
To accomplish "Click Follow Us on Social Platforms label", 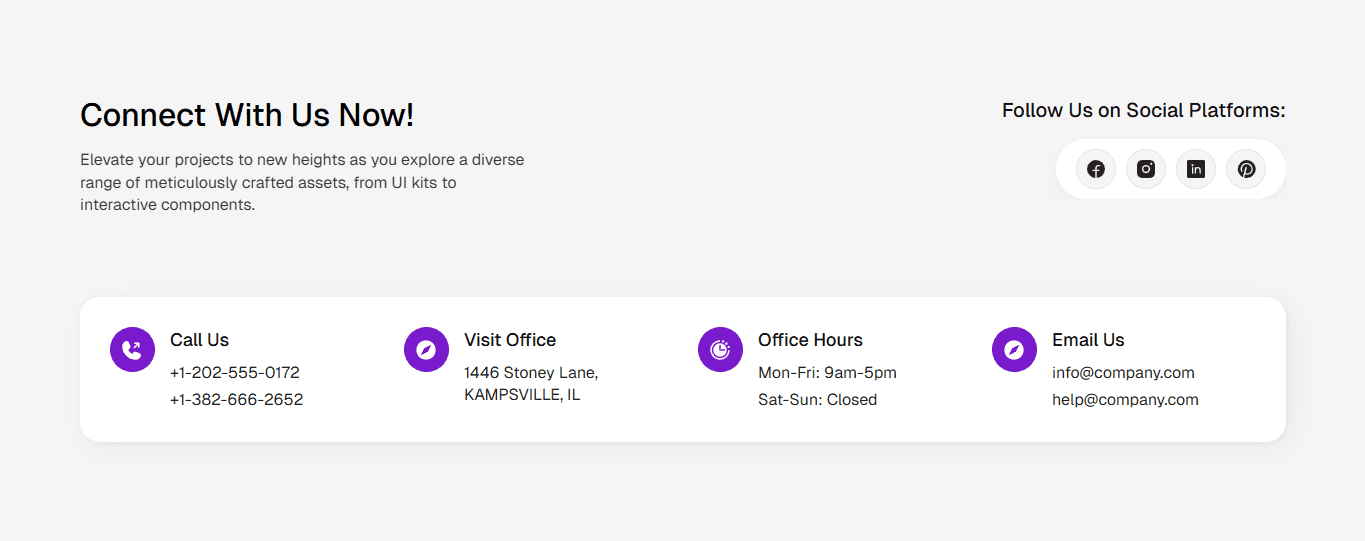I will pos(1144,110).
